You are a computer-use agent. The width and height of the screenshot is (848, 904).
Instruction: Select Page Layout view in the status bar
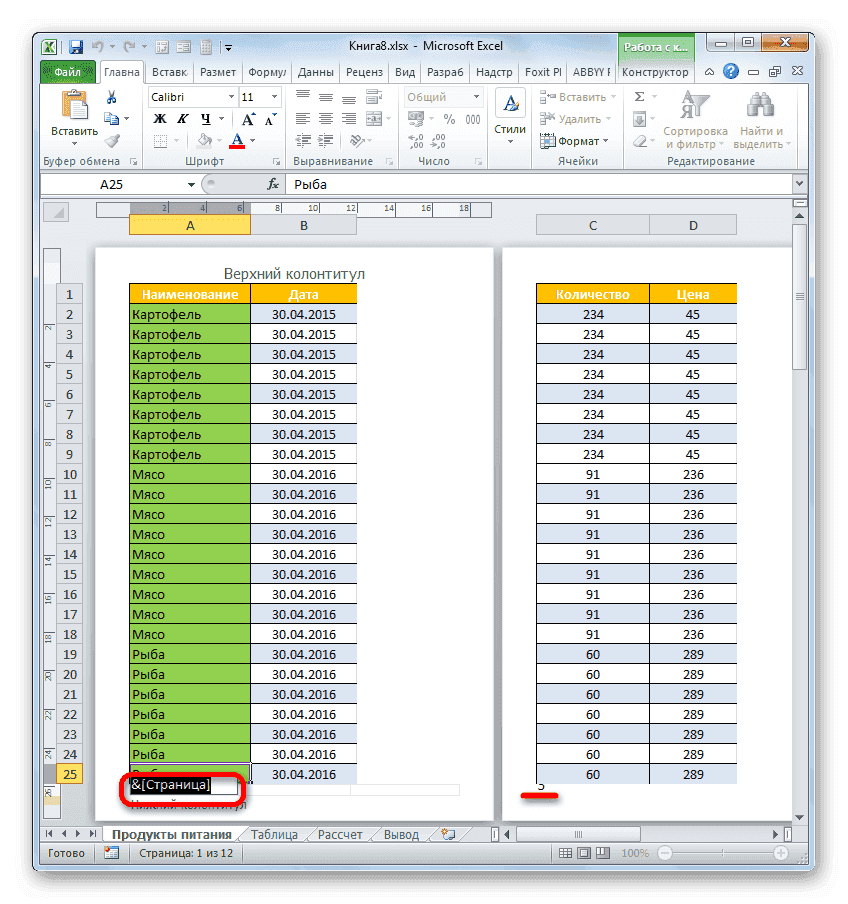[584, 854]
